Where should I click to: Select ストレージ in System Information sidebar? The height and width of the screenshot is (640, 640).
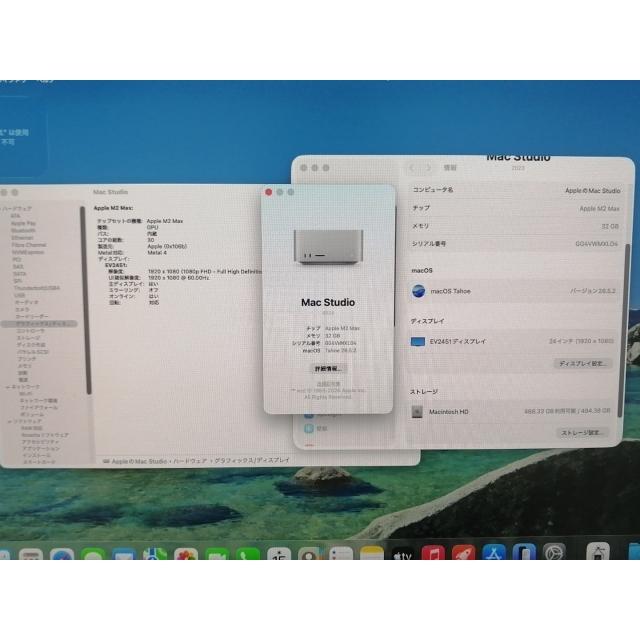point(29,338)
